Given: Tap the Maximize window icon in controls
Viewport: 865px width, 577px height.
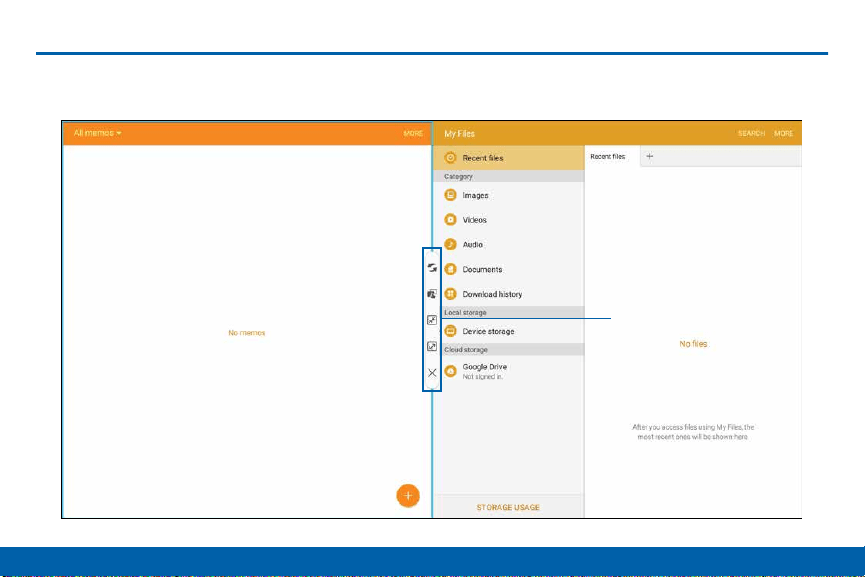Looking at the screenshot, I should click(x=432, y=346).
